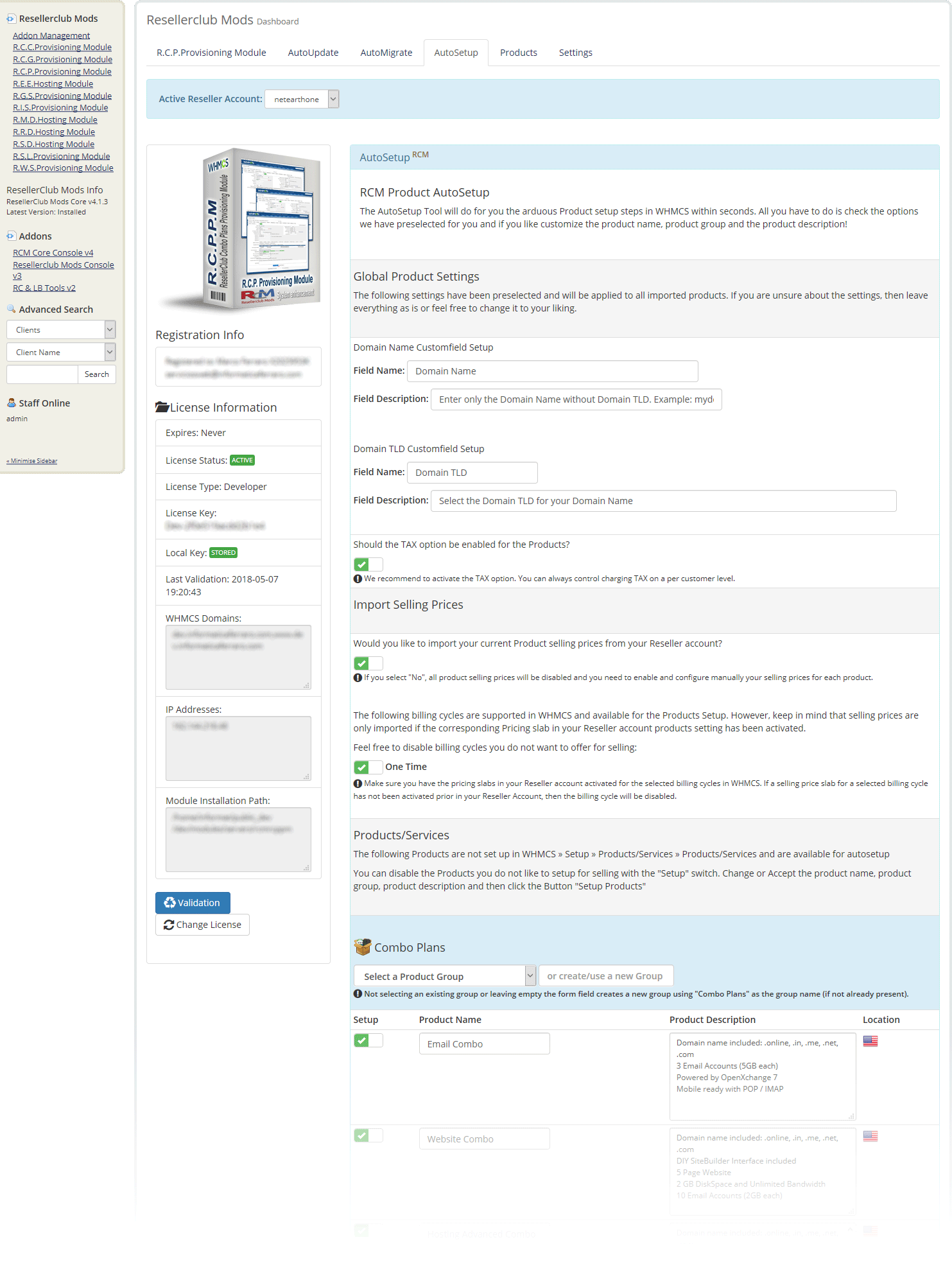Click the IP Addresses text area
The height and width of the screenshot is (1267, 952).
pos(238,748)
